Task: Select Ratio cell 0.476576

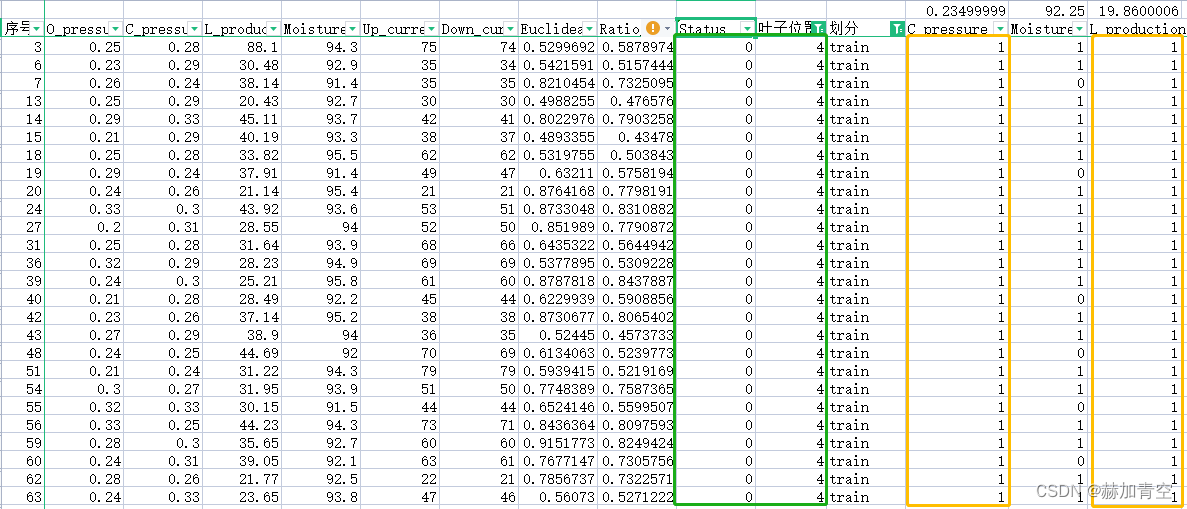Action: 637,101
